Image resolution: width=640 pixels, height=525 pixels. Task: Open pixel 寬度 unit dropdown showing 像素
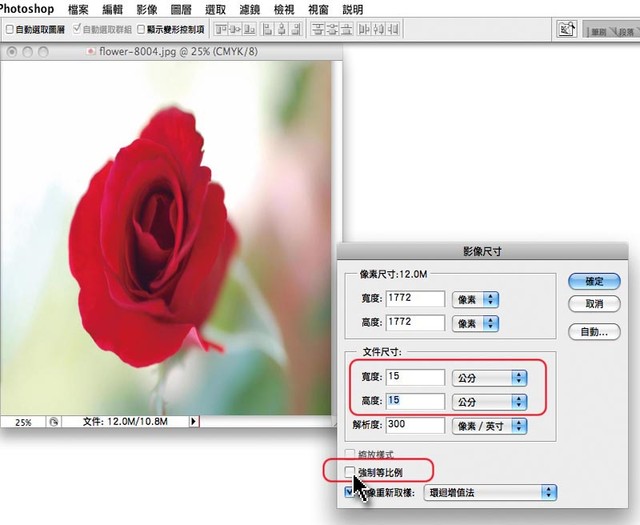(x=476, y=300)
